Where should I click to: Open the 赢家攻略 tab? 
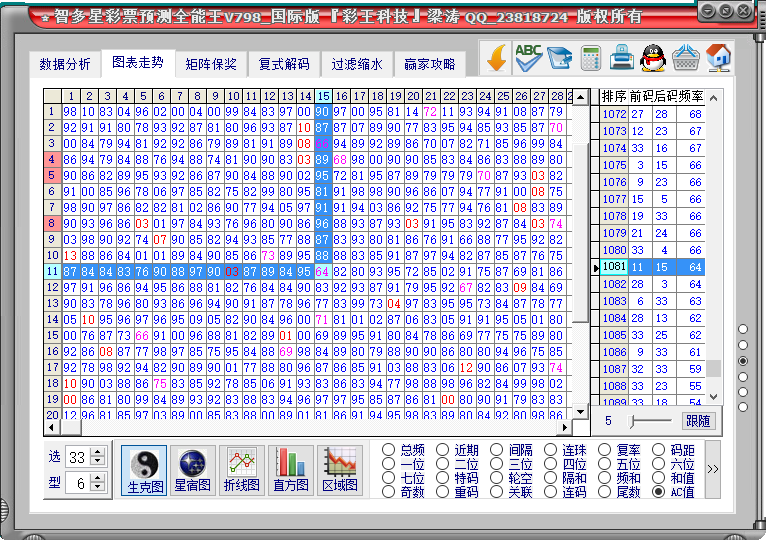[430, 64]
